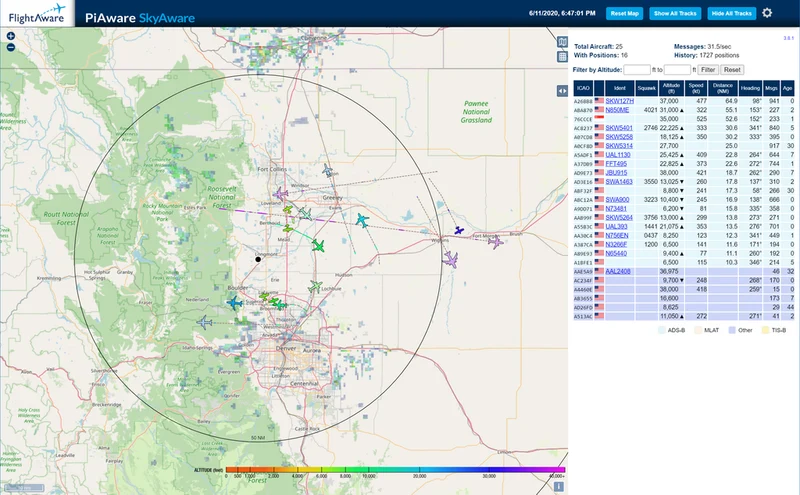The width and height of the screenshot is (800, 495).
Task: Click the black receiver dot near Longmont
Action: pyautogui.click(x=258, y=259)
